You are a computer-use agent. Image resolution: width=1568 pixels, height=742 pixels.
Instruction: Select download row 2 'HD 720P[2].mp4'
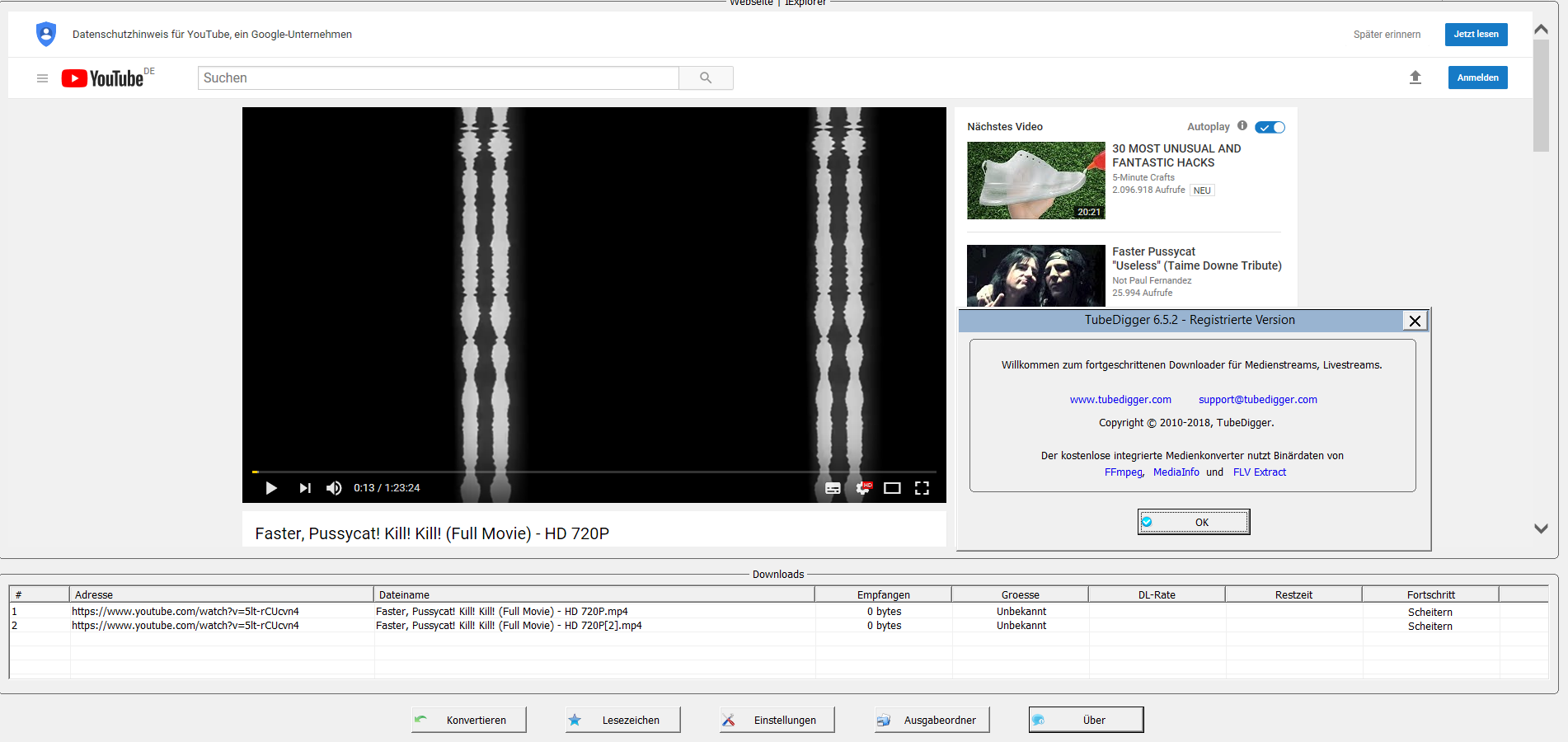pyautogui.click(x=778, y=626)
